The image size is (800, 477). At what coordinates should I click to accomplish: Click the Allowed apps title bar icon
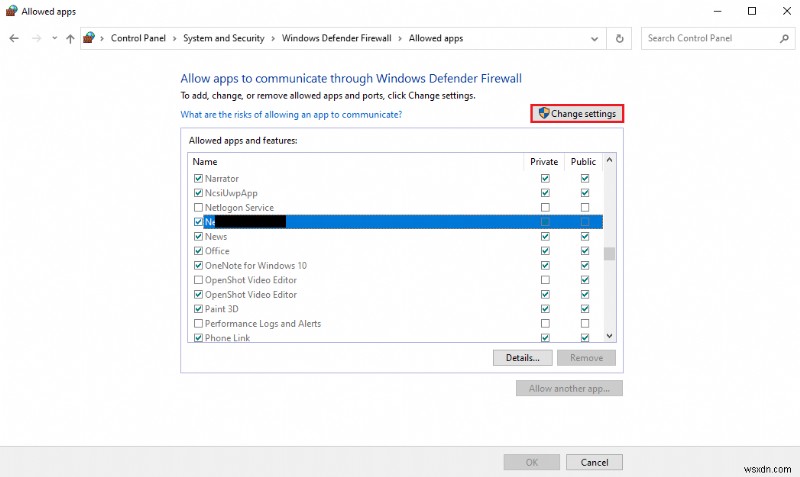tap(11, 11)
